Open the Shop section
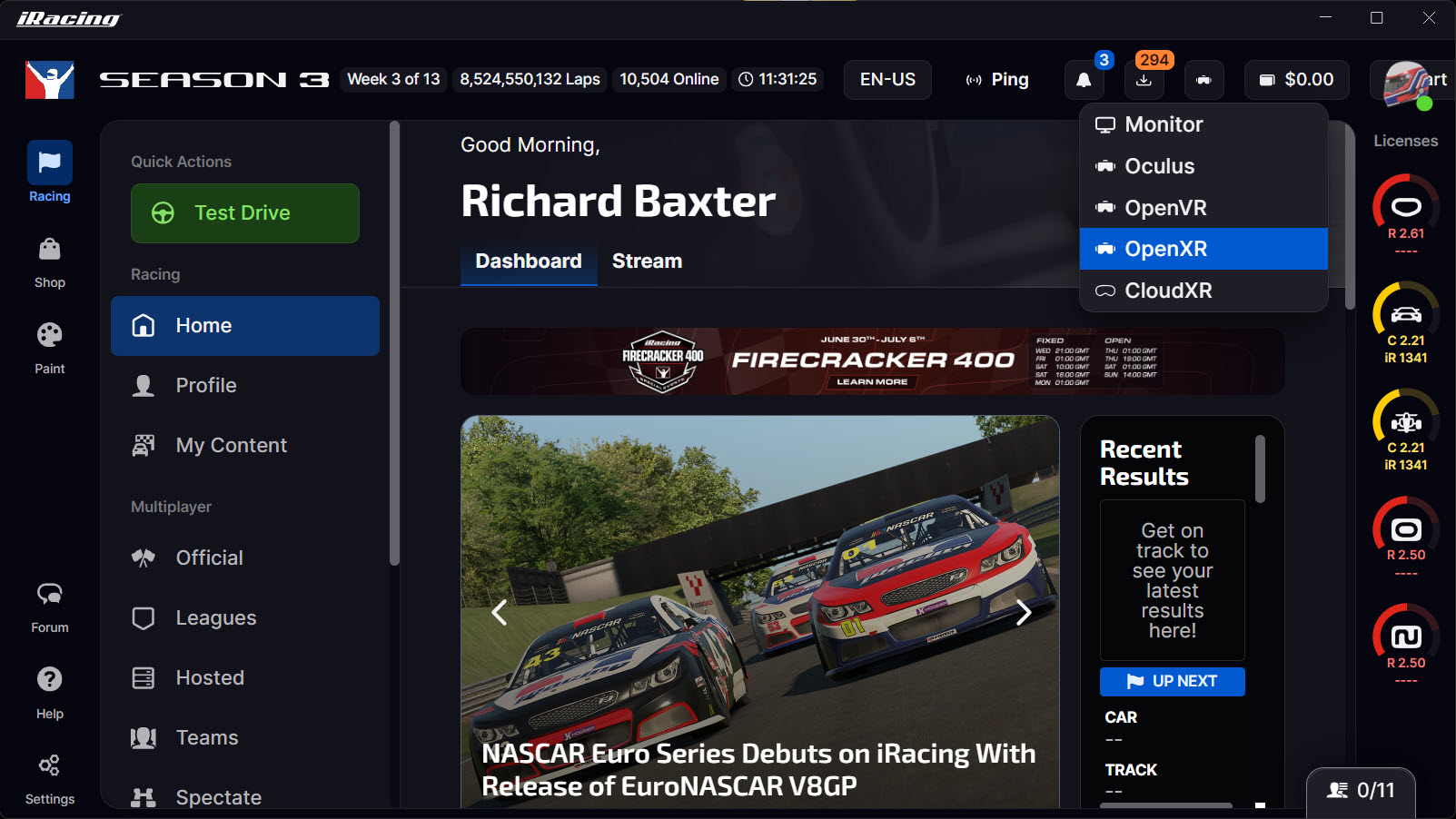The image size is (1456, 819). pos(49,263)
